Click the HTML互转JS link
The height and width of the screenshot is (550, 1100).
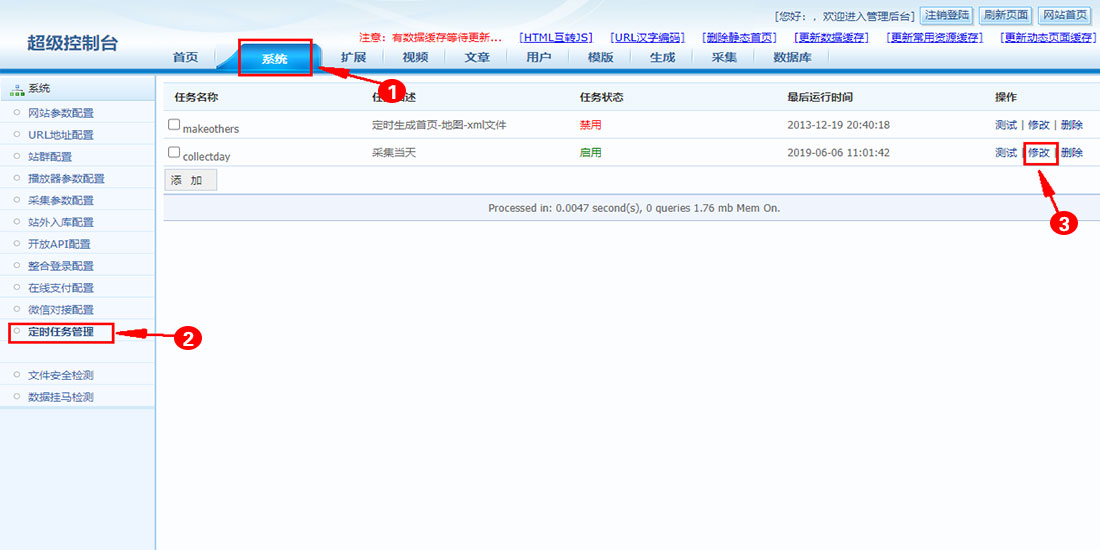(556, 38)
